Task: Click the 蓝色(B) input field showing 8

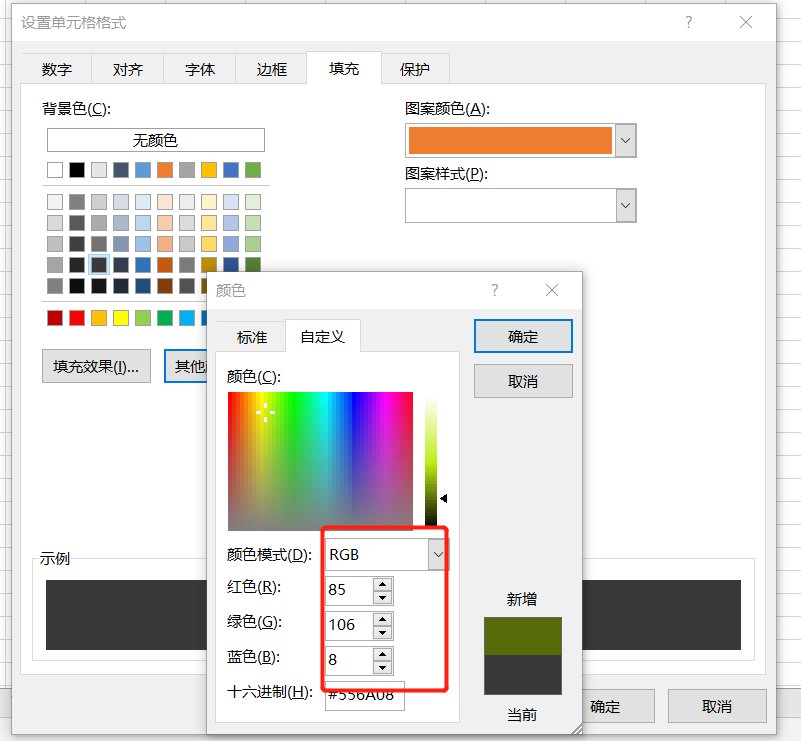Action: (x=349, y=660)
